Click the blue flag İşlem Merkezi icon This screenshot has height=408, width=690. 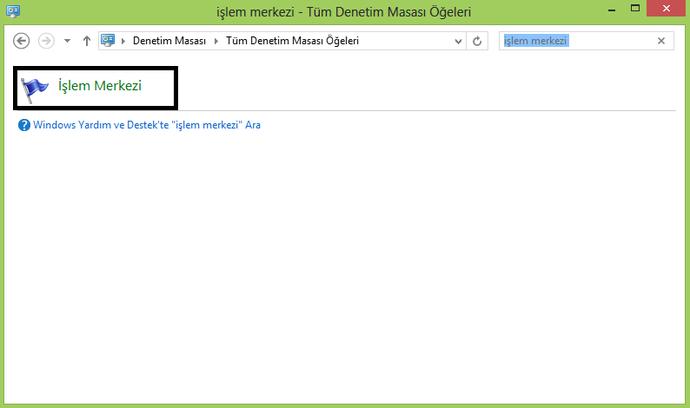click(x=34, y=90)
